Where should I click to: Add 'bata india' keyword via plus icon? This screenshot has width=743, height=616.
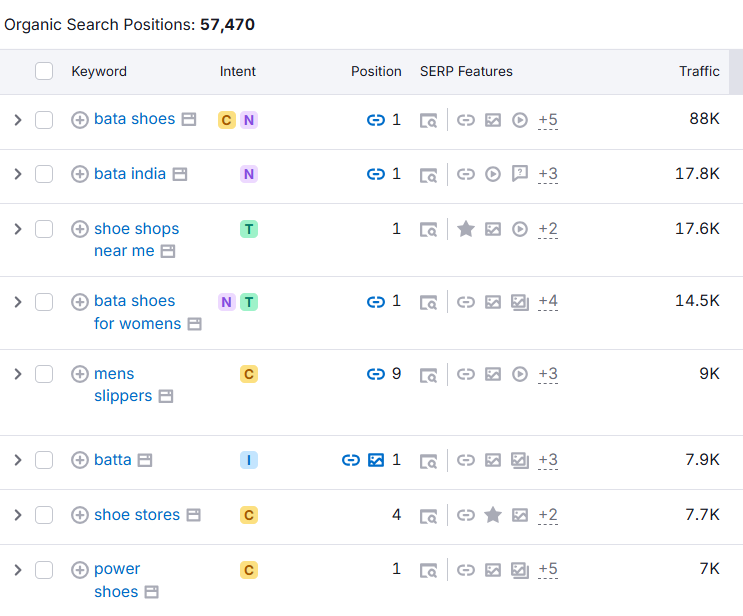tap(80, 174)
